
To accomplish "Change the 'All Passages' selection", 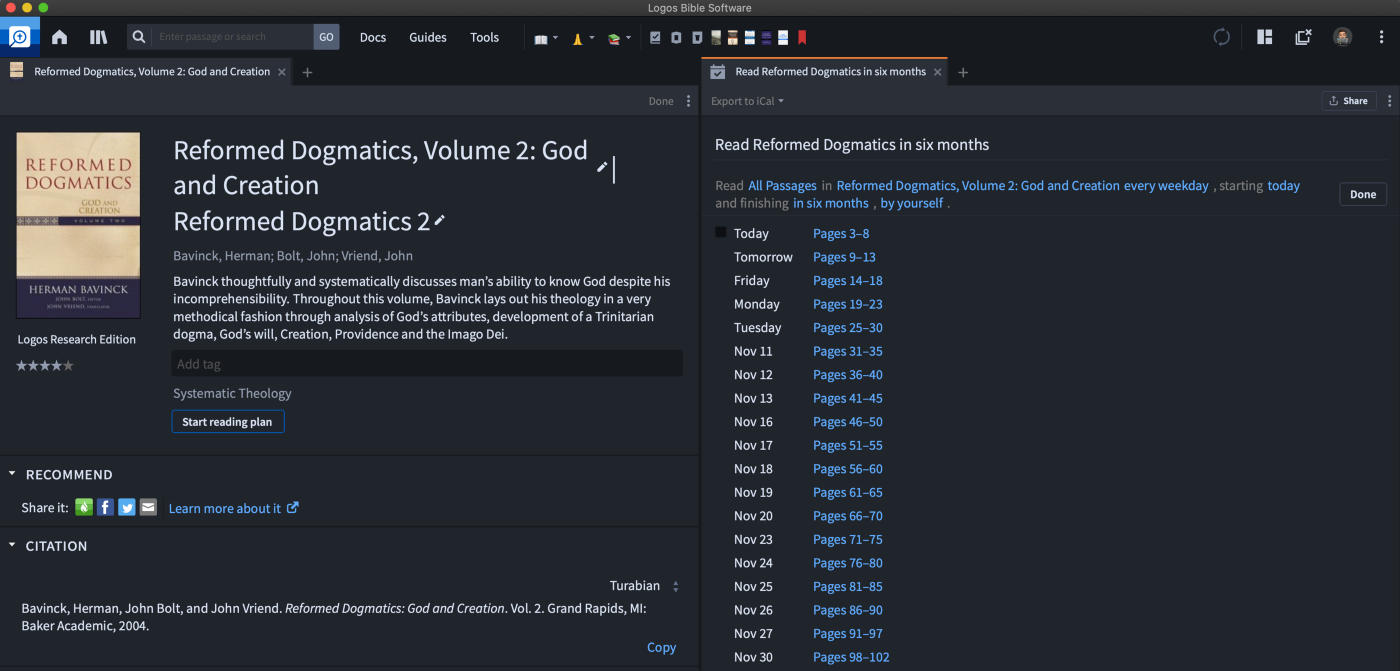I will click(782, 186).
